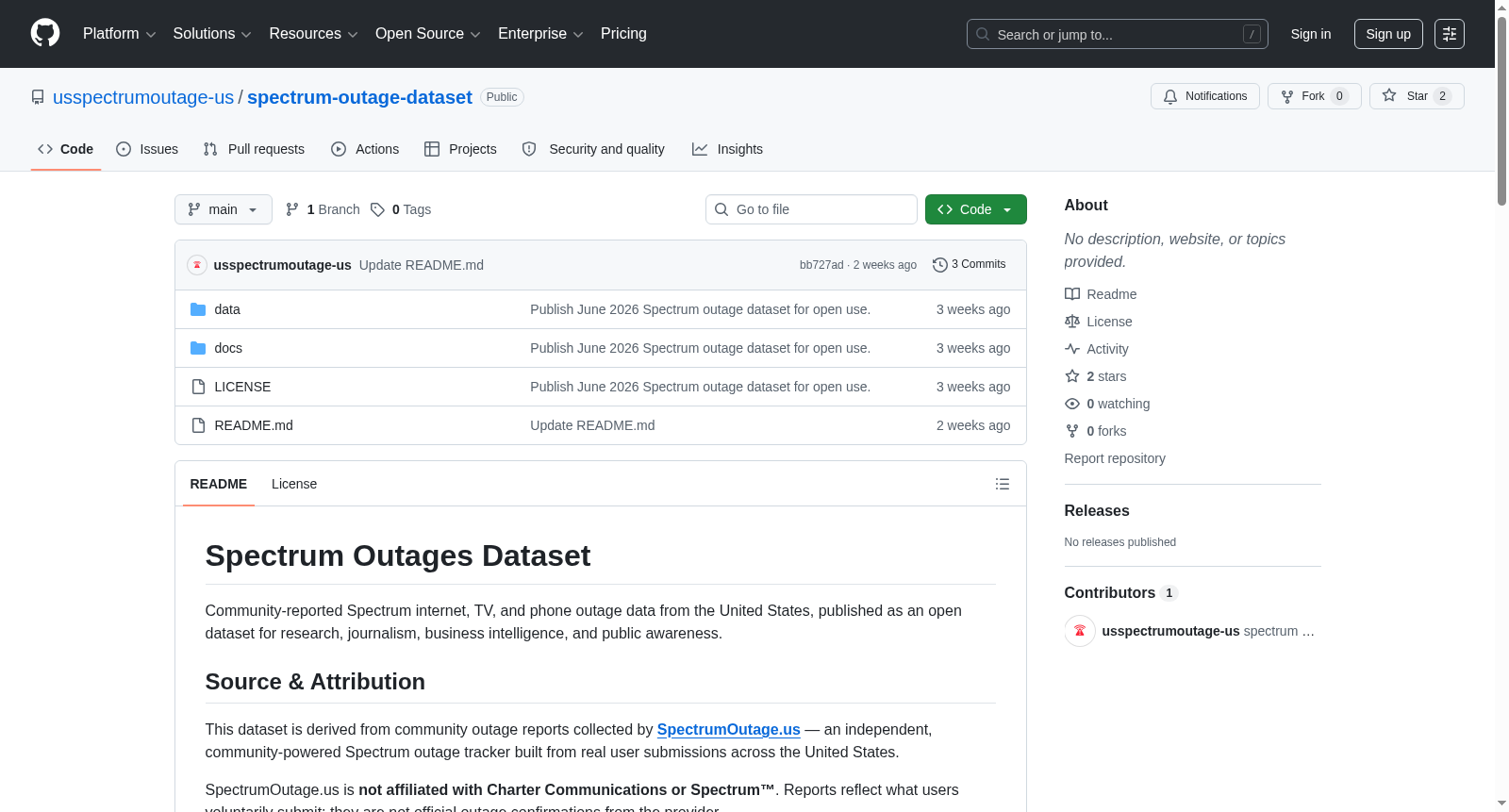The image size is (1509, 812).
Task: Click the search magnifier icon in header
Action: pos(983,34)
